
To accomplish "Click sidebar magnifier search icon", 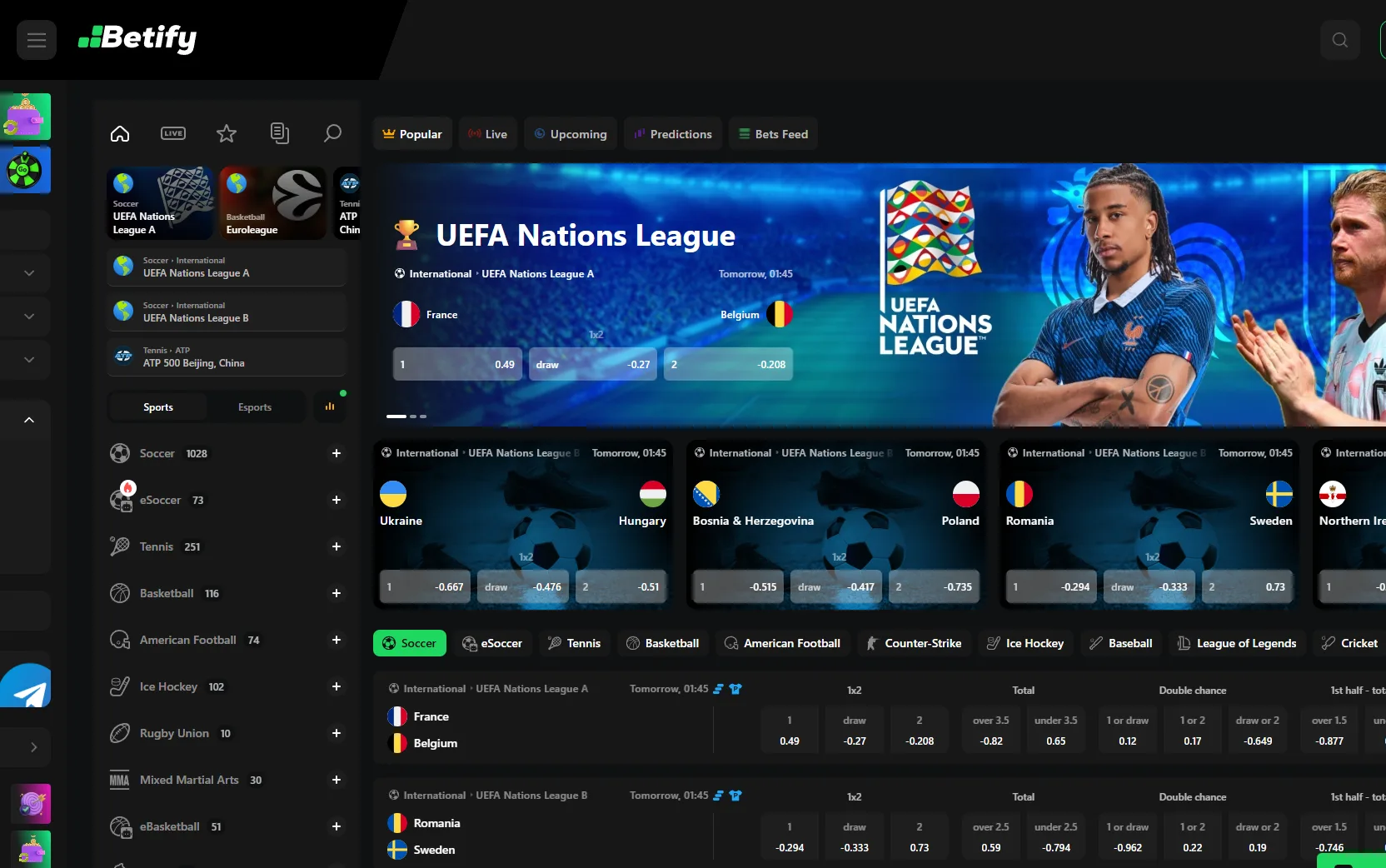I will tap(332, 133).
